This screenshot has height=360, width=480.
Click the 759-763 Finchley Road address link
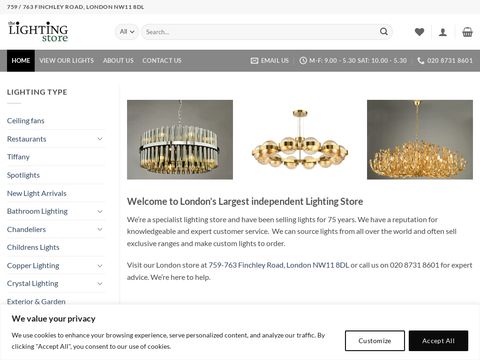[x=279, y=265]
